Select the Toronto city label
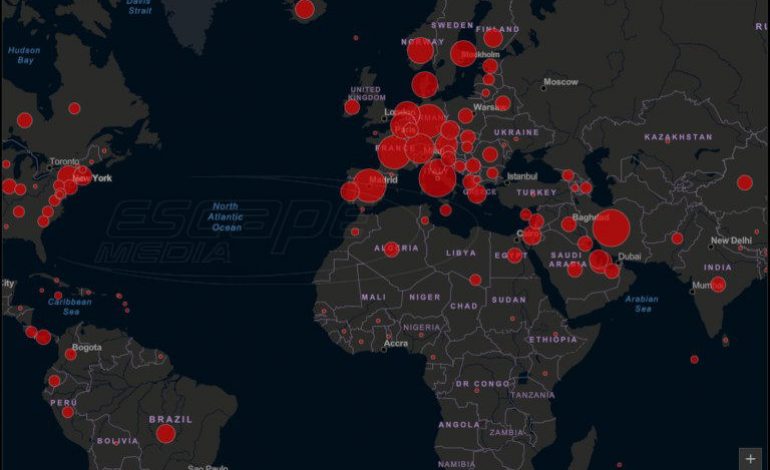 (64, 161)
